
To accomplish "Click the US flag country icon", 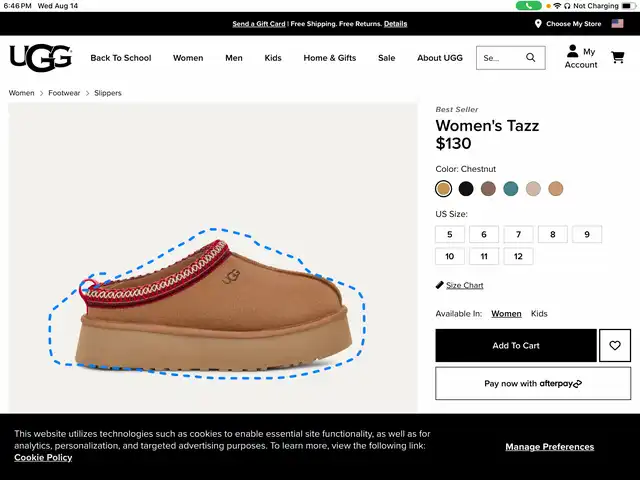I will point(617,24).
